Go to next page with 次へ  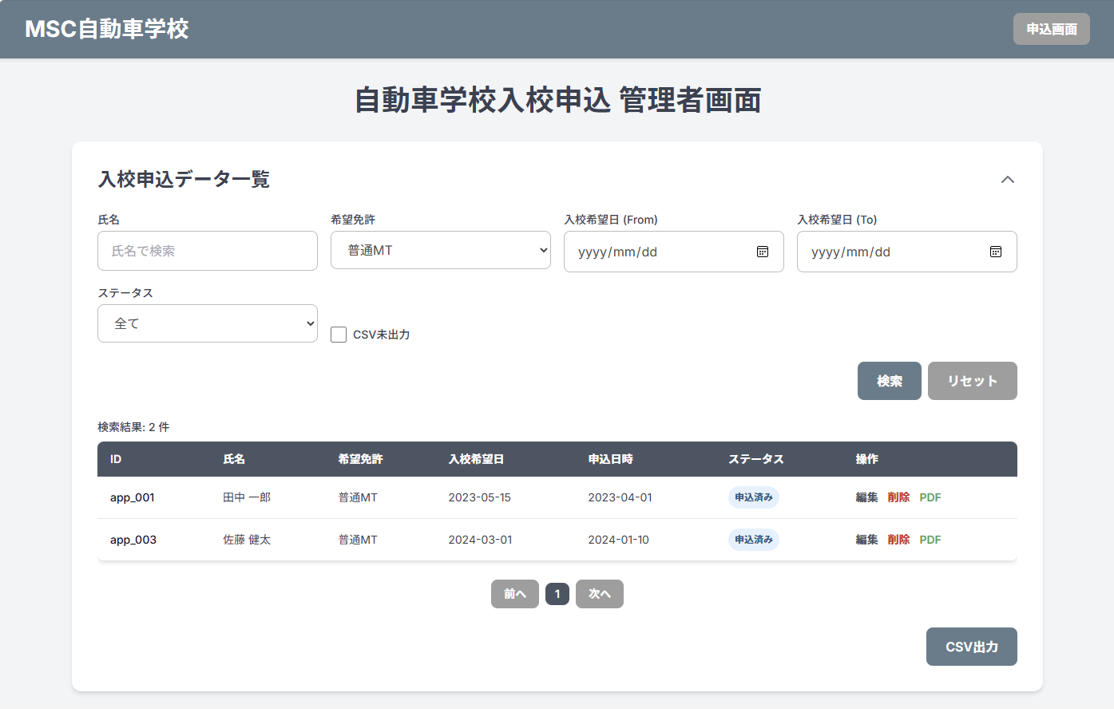(x=599, y=594)
